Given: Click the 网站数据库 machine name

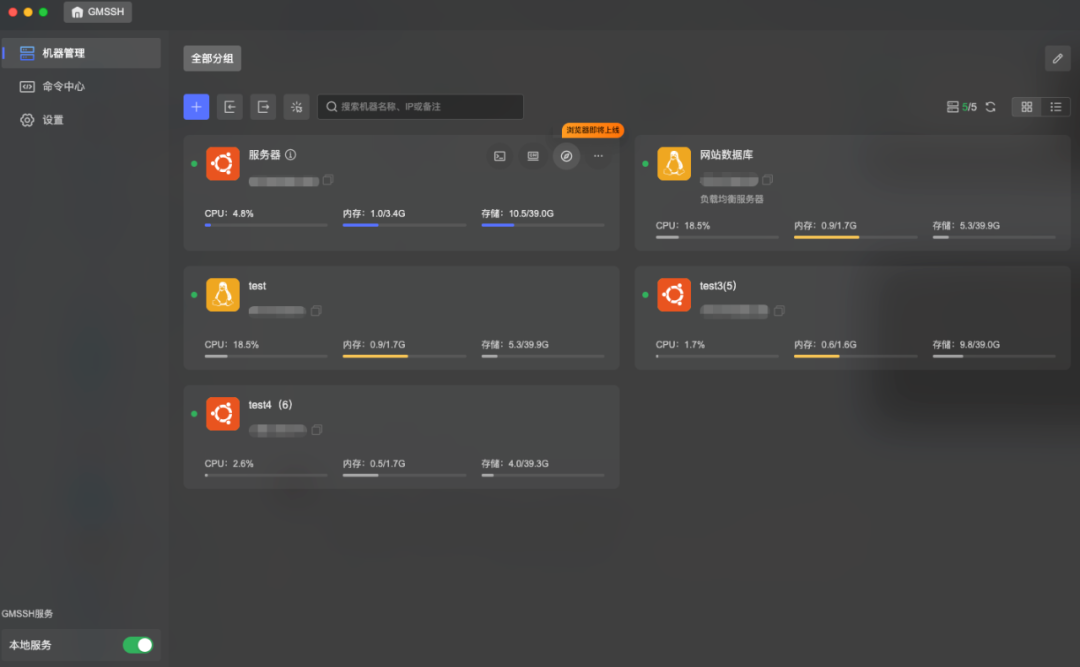Looking at the screenshot, I should click(726, 155).
